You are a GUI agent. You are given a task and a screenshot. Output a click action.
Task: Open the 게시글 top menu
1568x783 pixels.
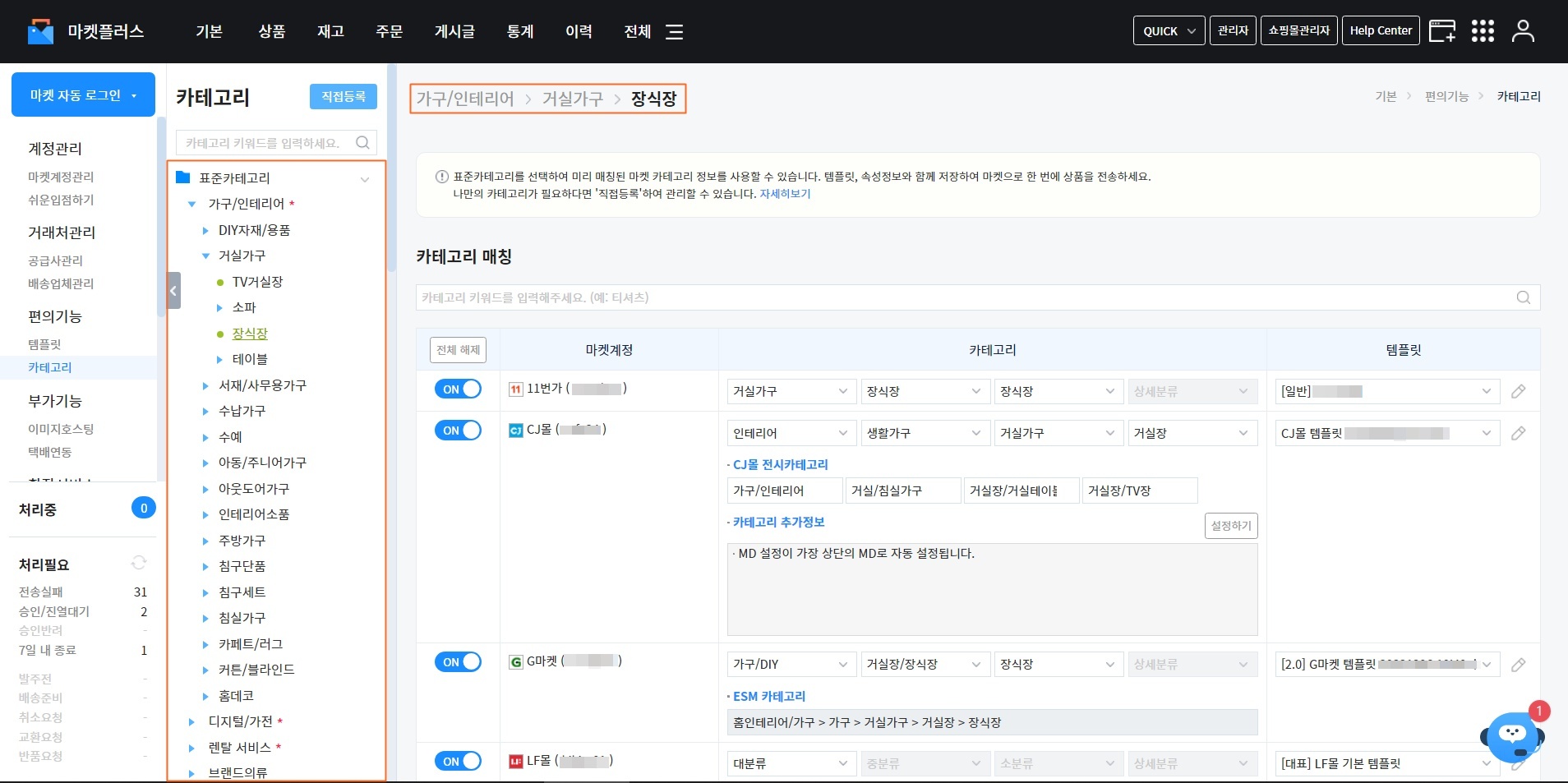[454, 31]
